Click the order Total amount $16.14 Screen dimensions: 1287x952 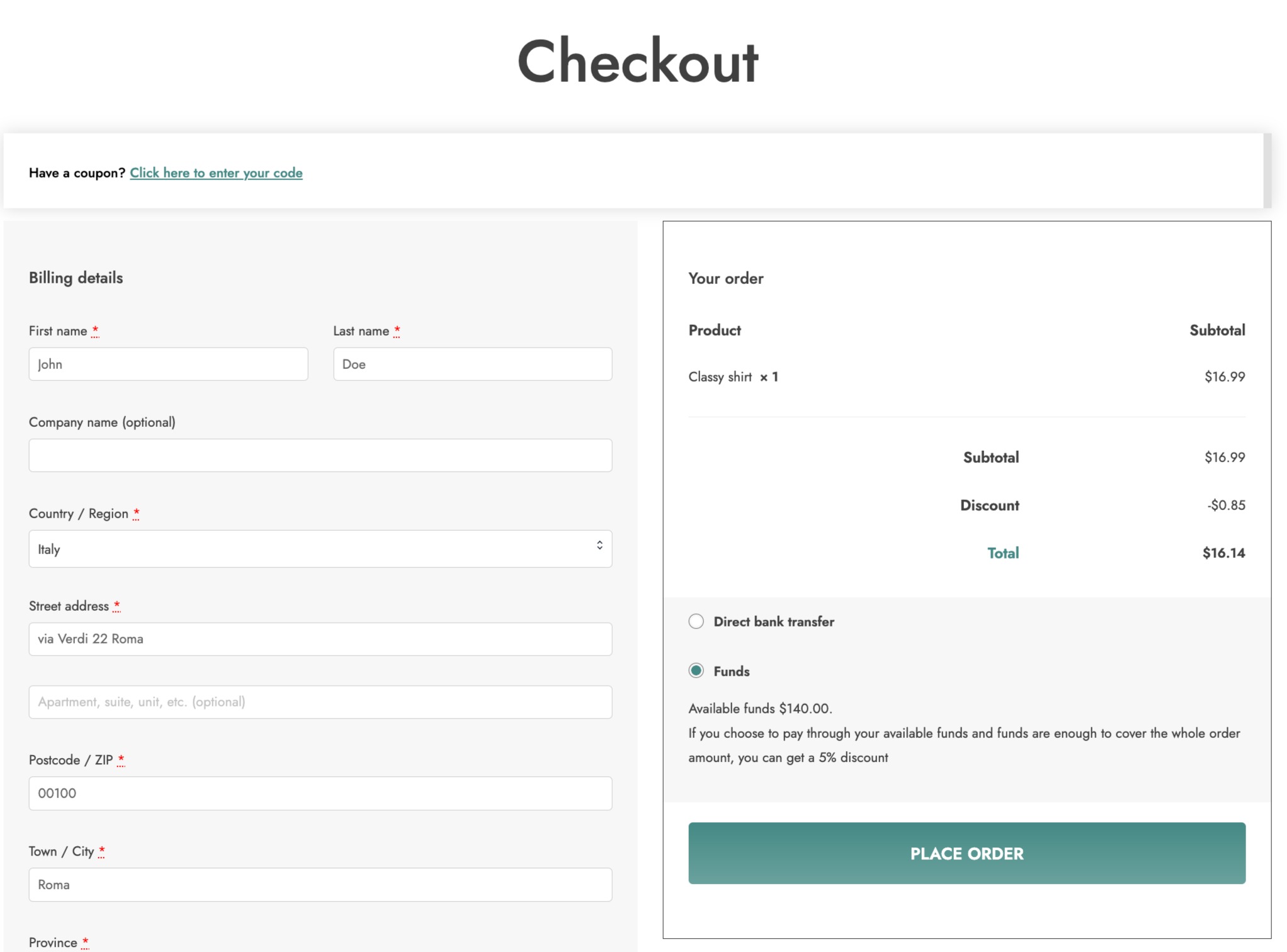[1223, 553]
